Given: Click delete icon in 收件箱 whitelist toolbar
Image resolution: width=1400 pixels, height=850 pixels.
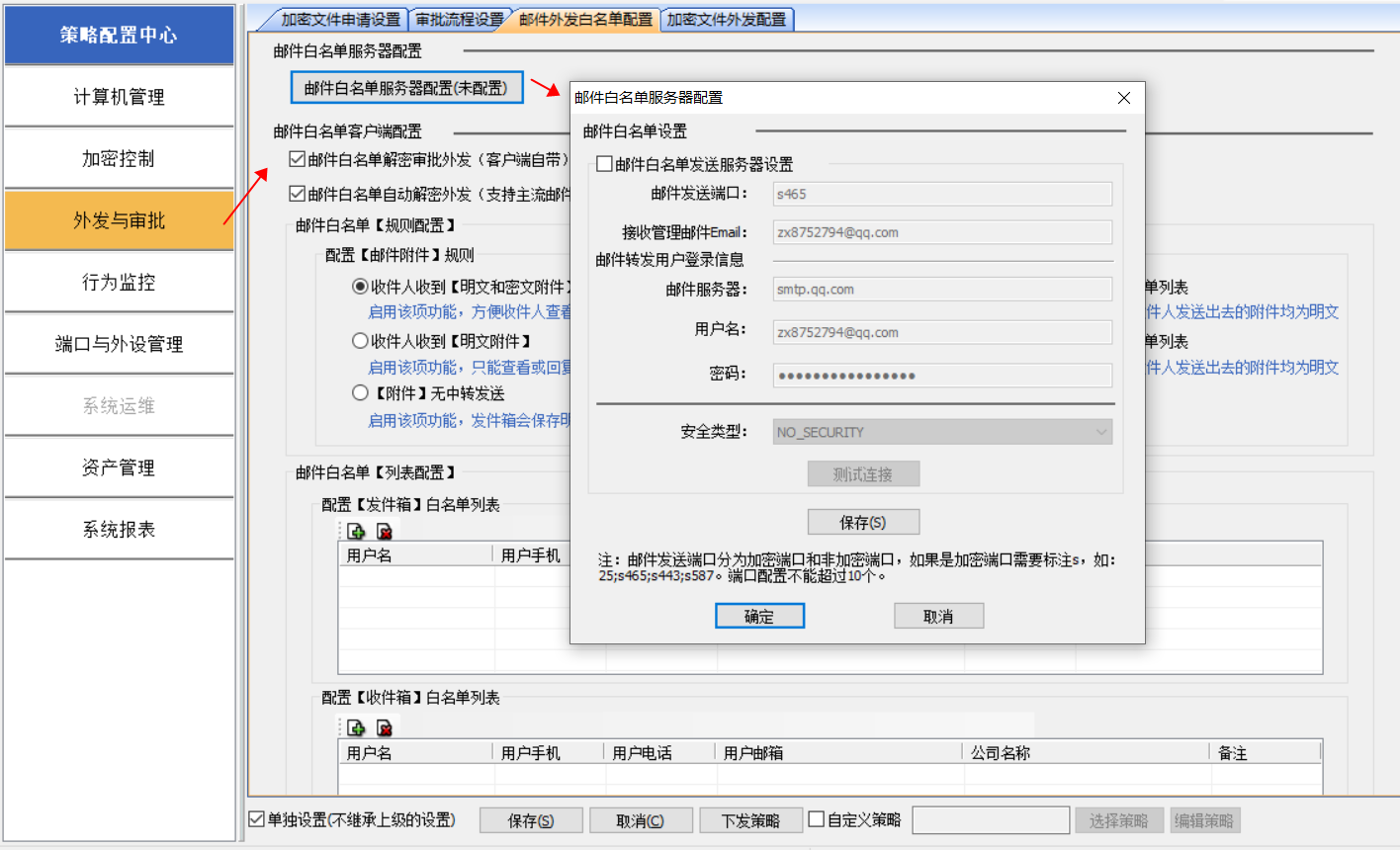Looking at the screenshot, I should [x=385, y=728].
